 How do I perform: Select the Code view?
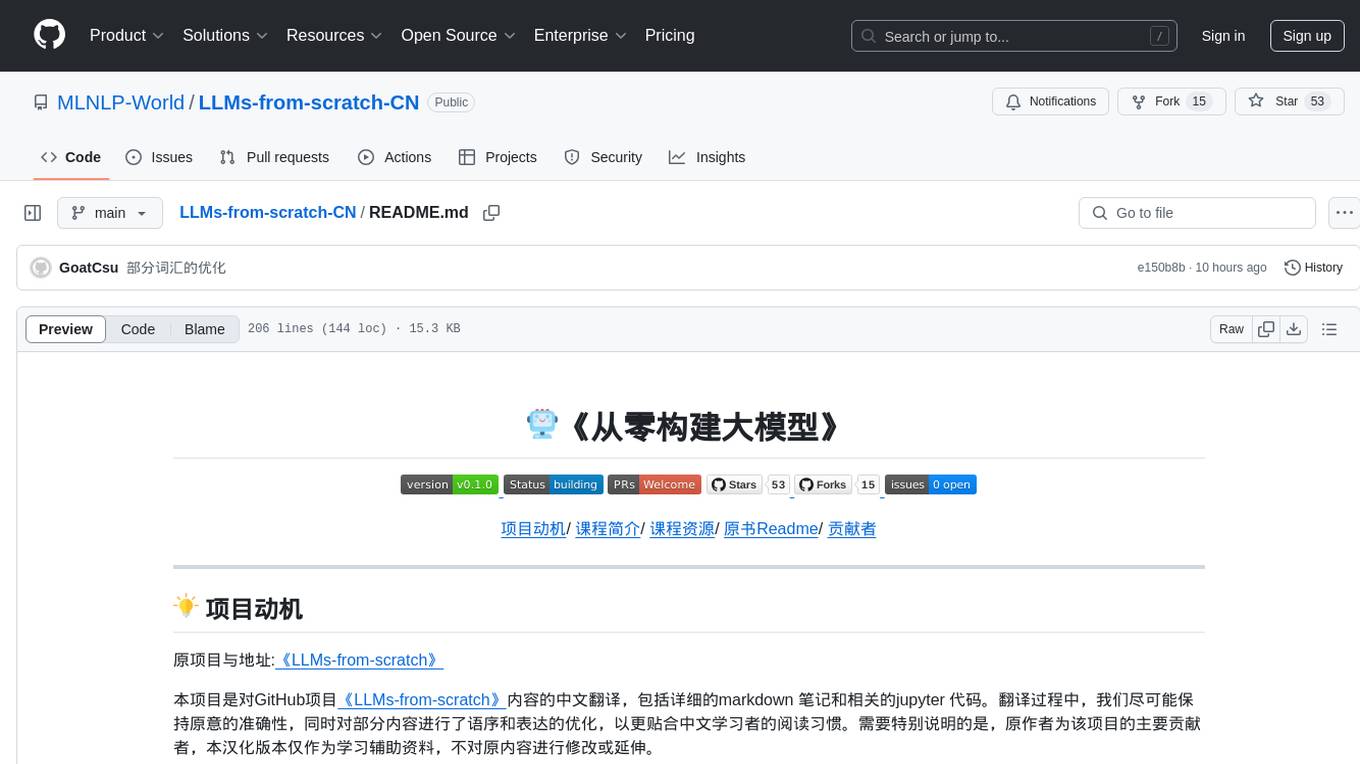[138, 329]
